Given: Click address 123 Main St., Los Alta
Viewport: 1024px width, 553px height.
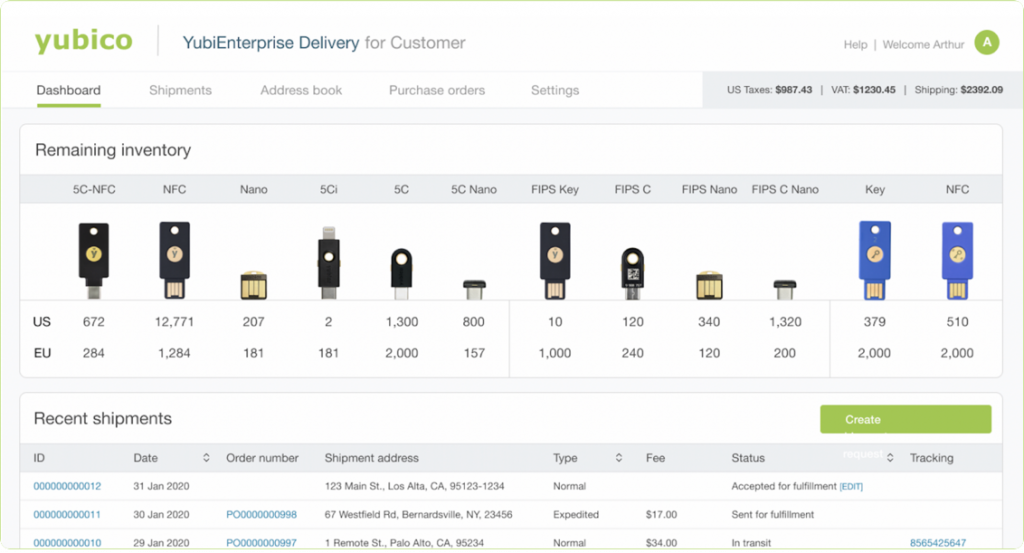Looking at the screenshot, I should click(414, 486).
